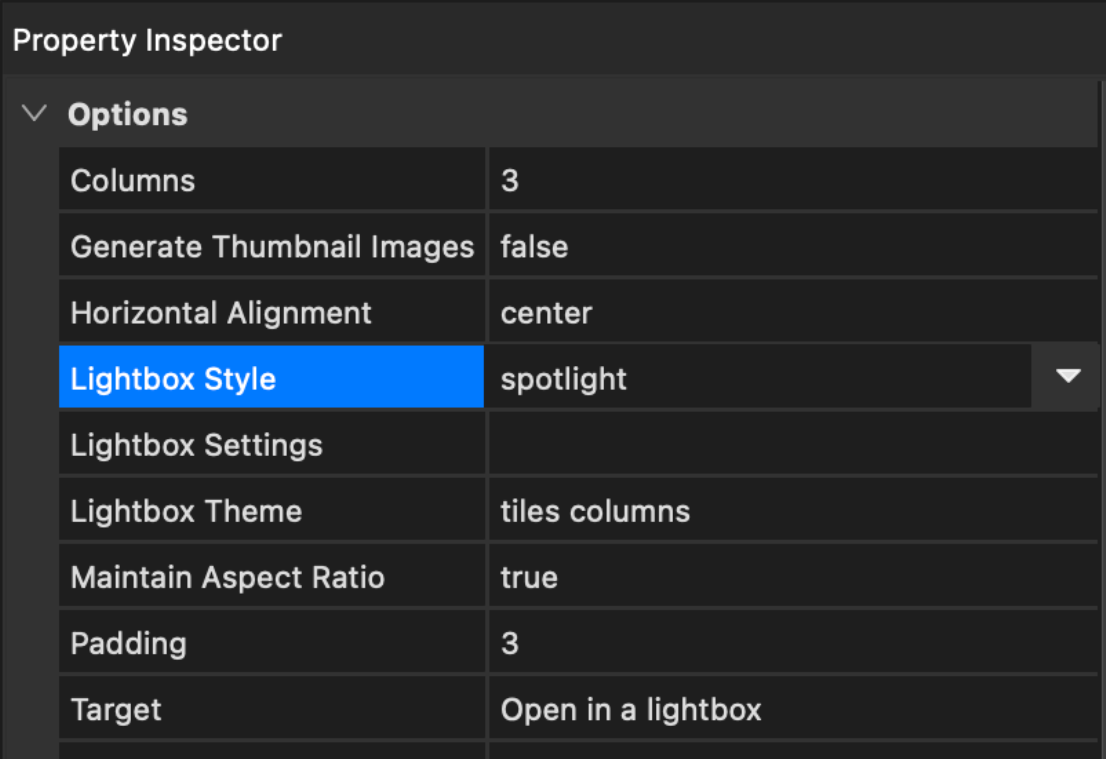Select the Lightbox Theme property label

(x=186, y=511)
